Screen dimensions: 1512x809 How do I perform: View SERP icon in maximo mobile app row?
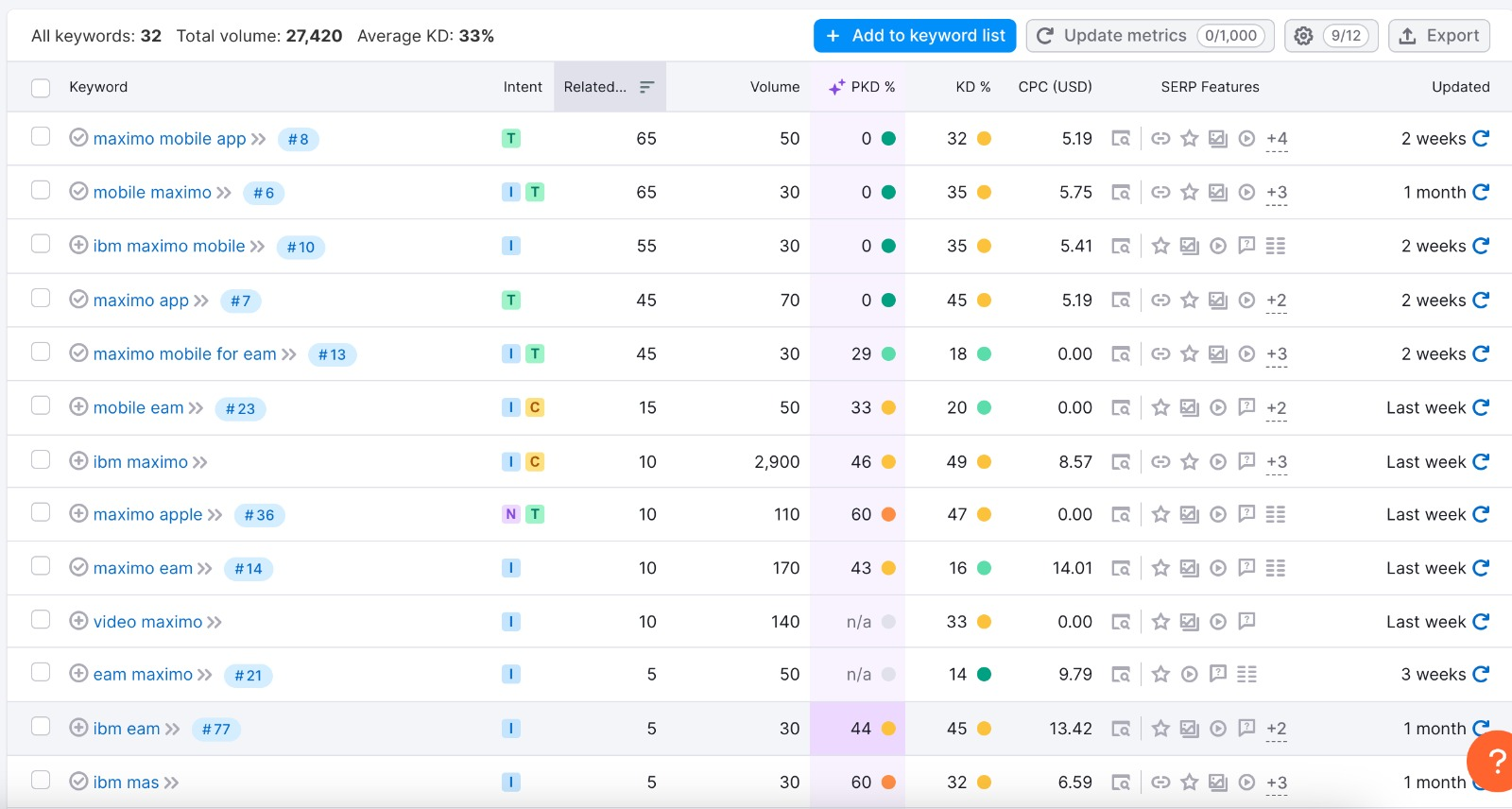tap(1121, 139)
